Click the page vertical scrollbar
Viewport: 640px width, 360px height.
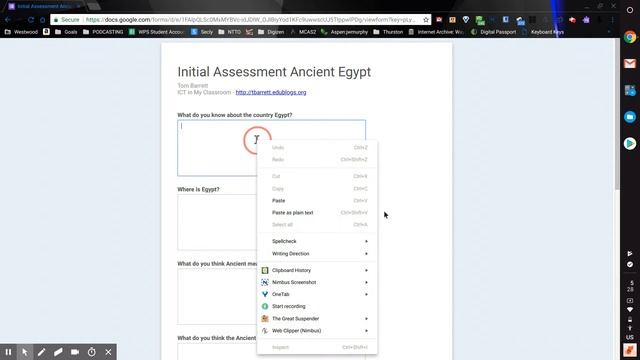(x=617, y=114)
